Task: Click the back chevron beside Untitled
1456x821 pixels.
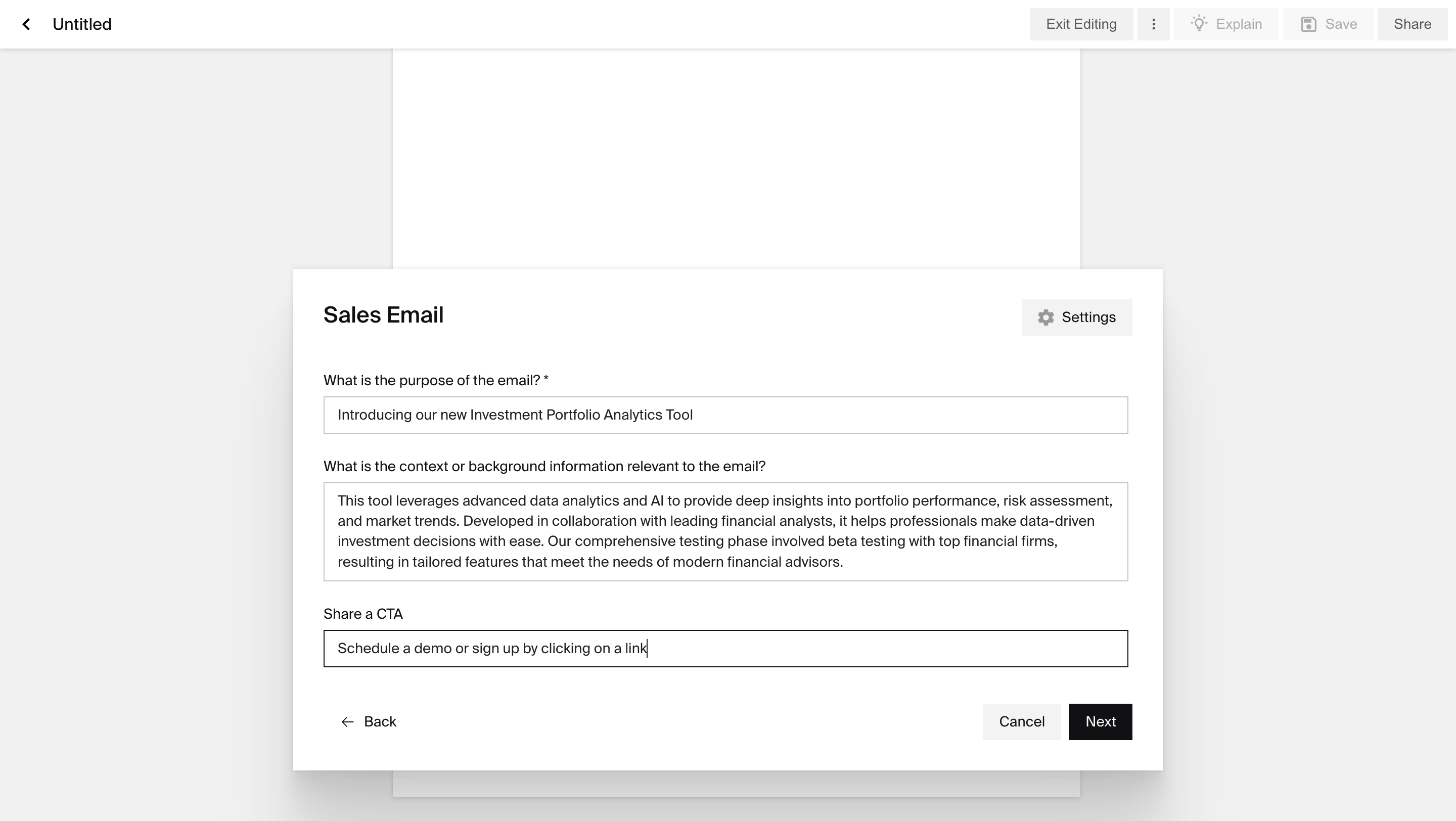Action: point(26,24)
